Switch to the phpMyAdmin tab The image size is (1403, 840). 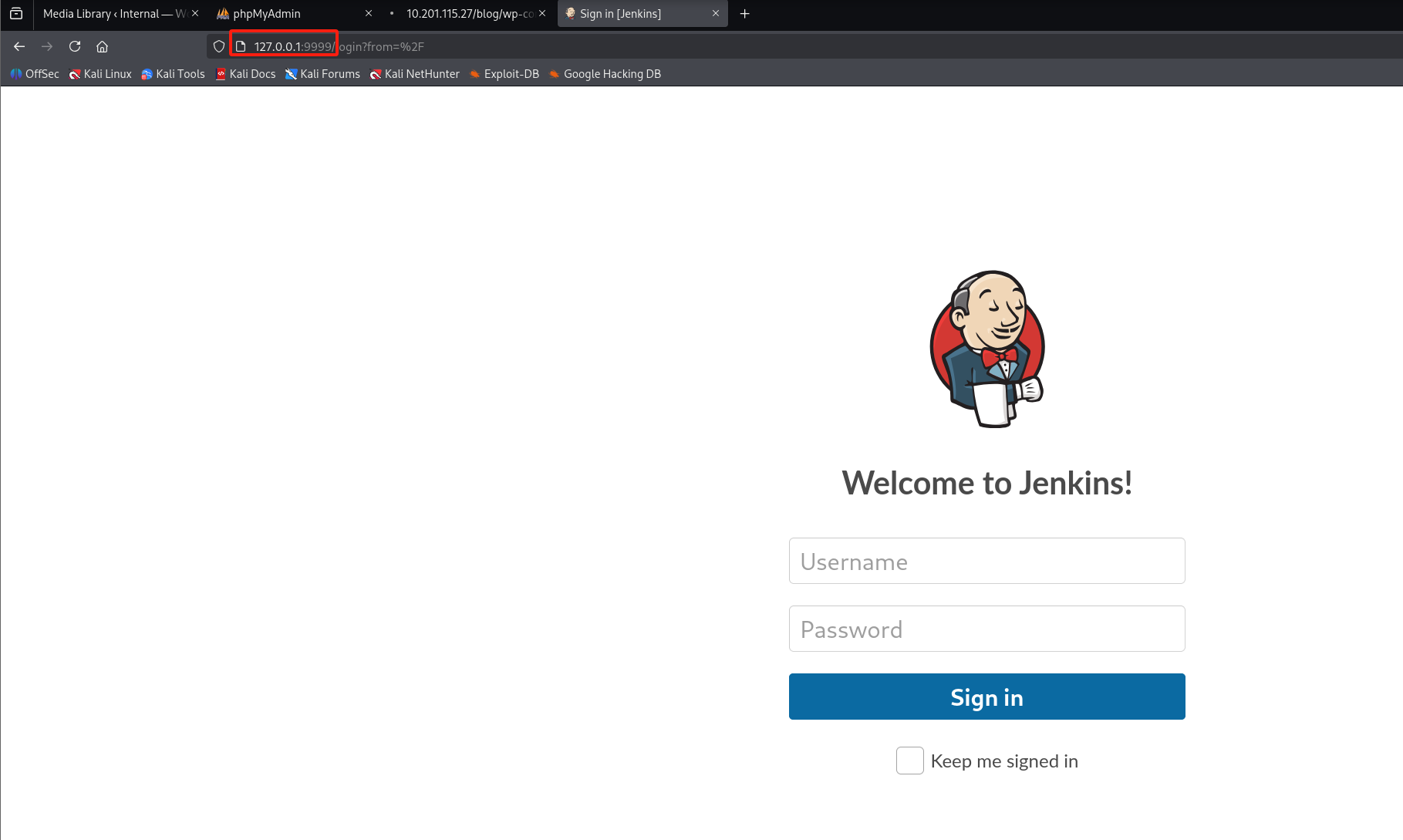click(x=293, y=14)
